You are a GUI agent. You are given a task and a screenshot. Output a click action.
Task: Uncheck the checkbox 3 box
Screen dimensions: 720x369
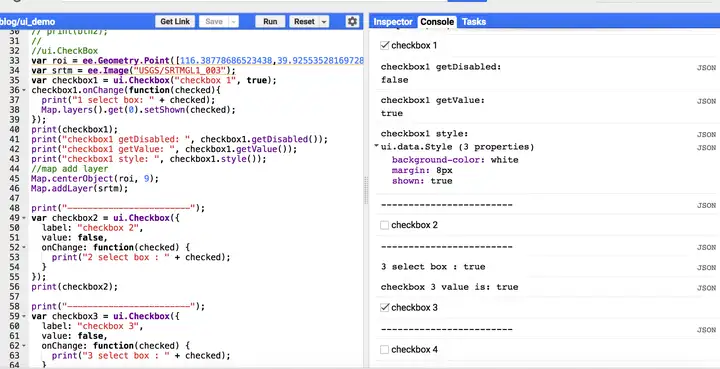(x=385, y=308)
